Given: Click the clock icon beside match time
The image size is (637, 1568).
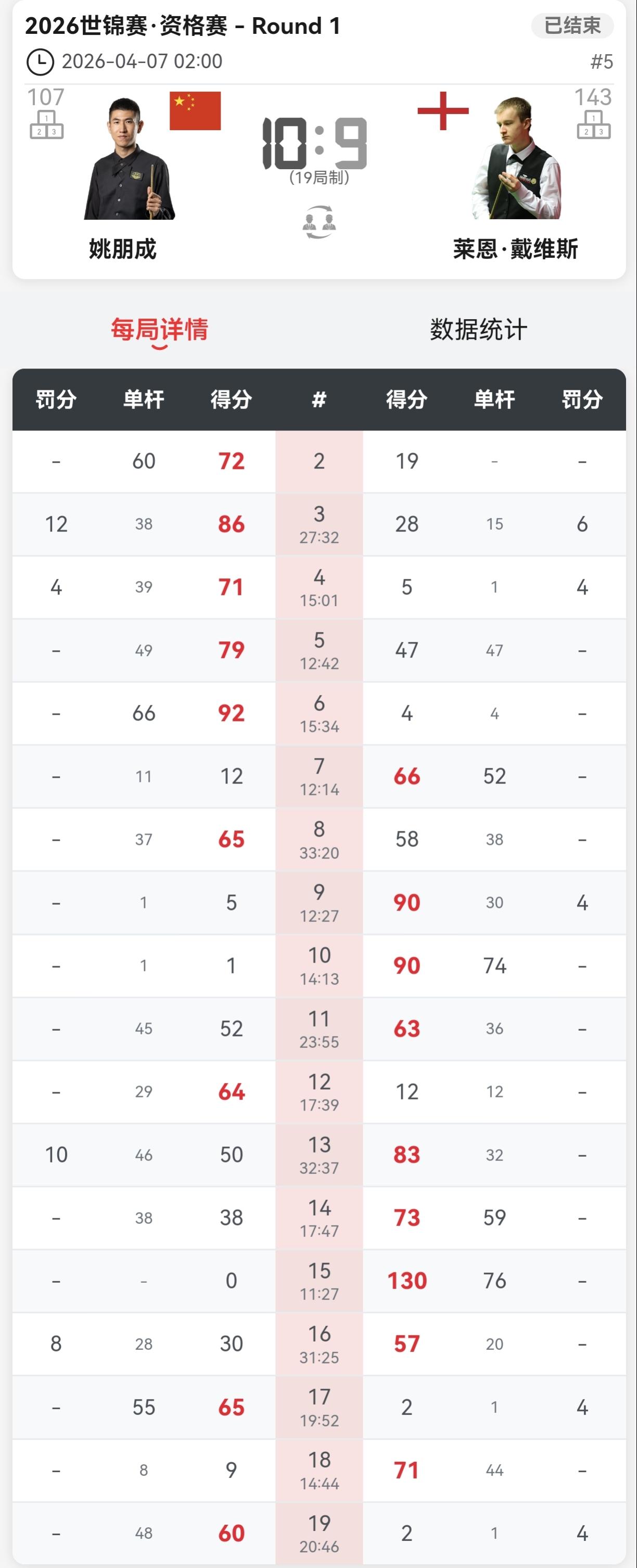Looking at the screenshot, I should click(x=40, y=62).
